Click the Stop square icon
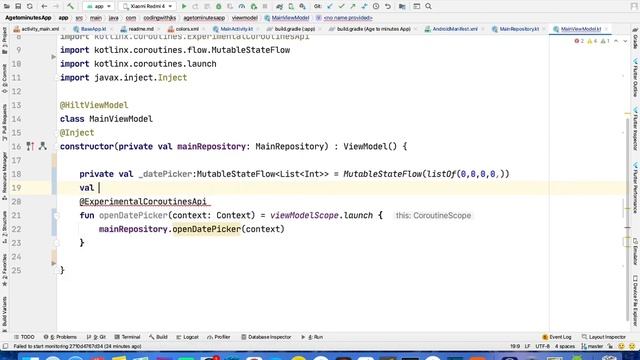 point(265,7)
